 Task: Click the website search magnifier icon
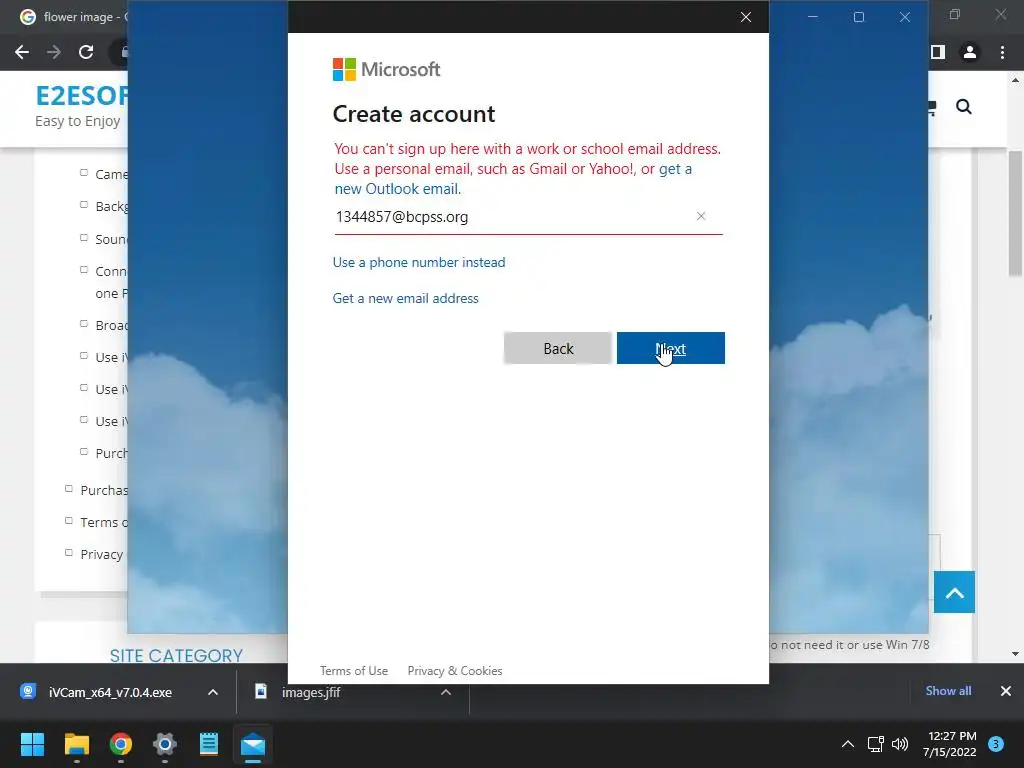(x=964, y=106)
